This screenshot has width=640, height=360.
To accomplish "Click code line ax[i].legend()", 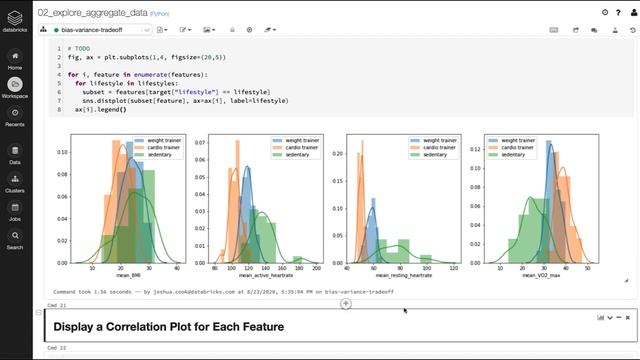I will click(100, 109).
